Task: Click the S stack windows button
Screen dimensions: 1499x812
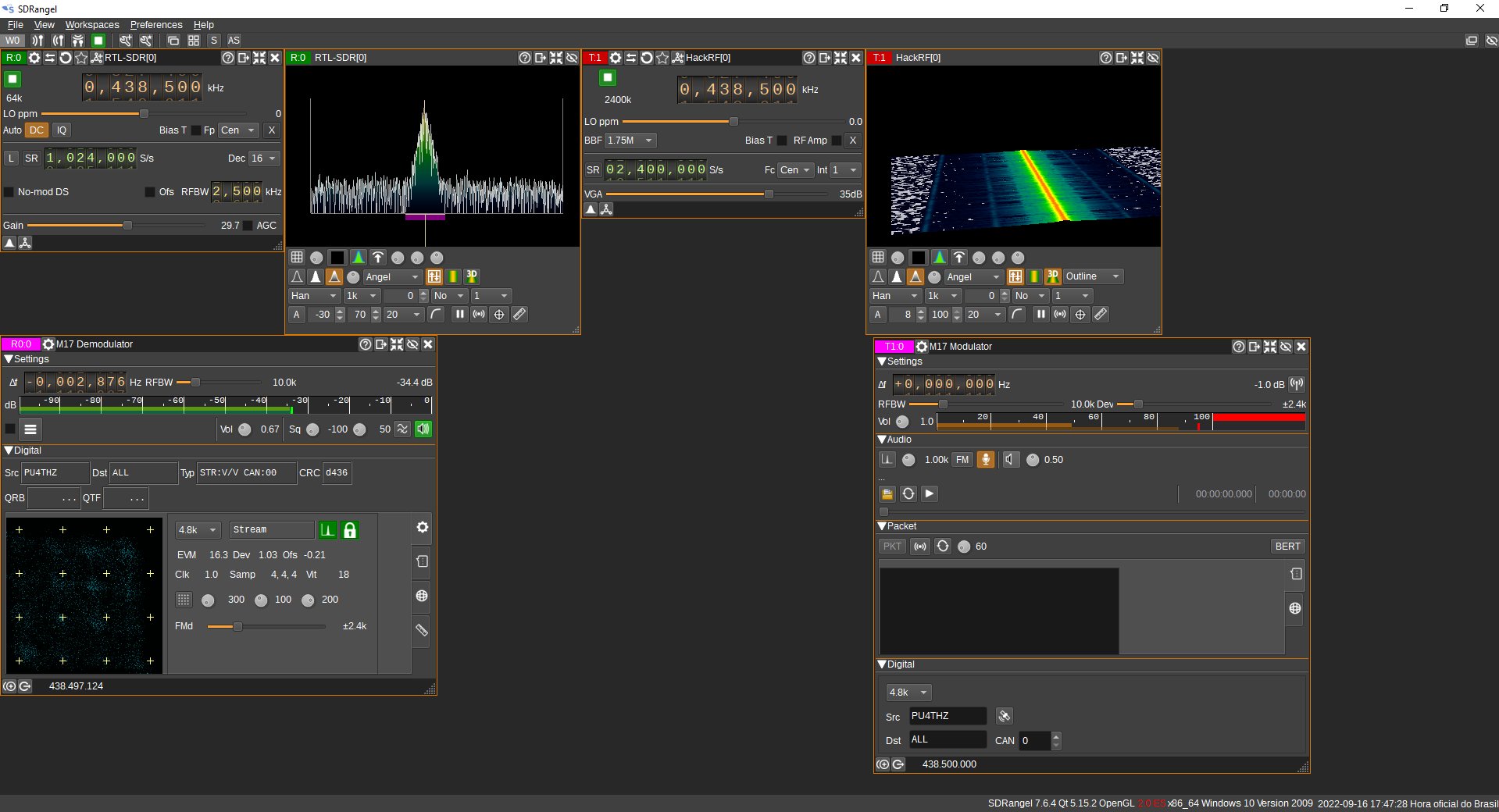Action: [214, 41]
